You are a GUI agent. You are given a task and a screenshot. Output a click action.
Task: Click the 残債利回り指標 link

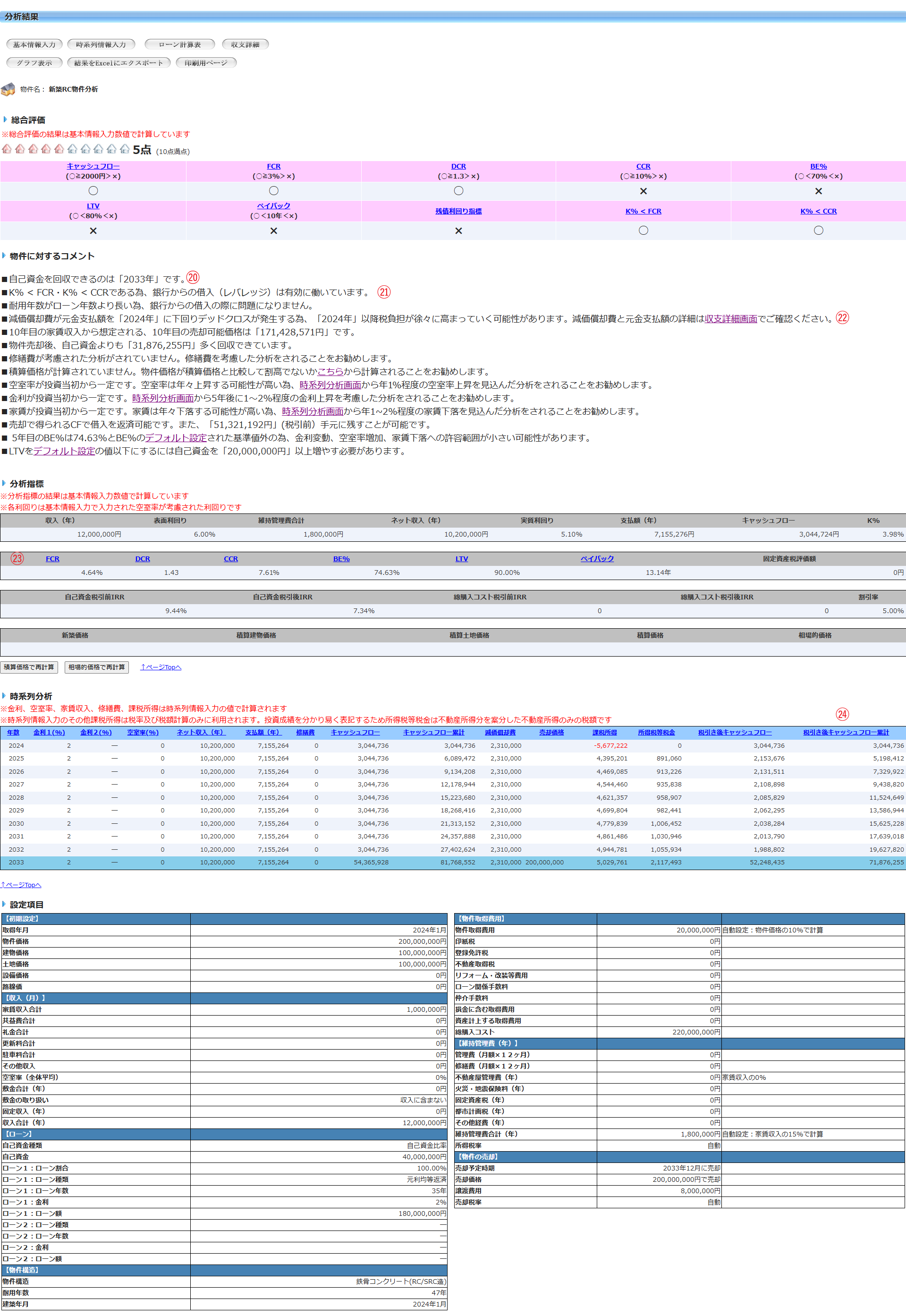click(x=459, y=211)
